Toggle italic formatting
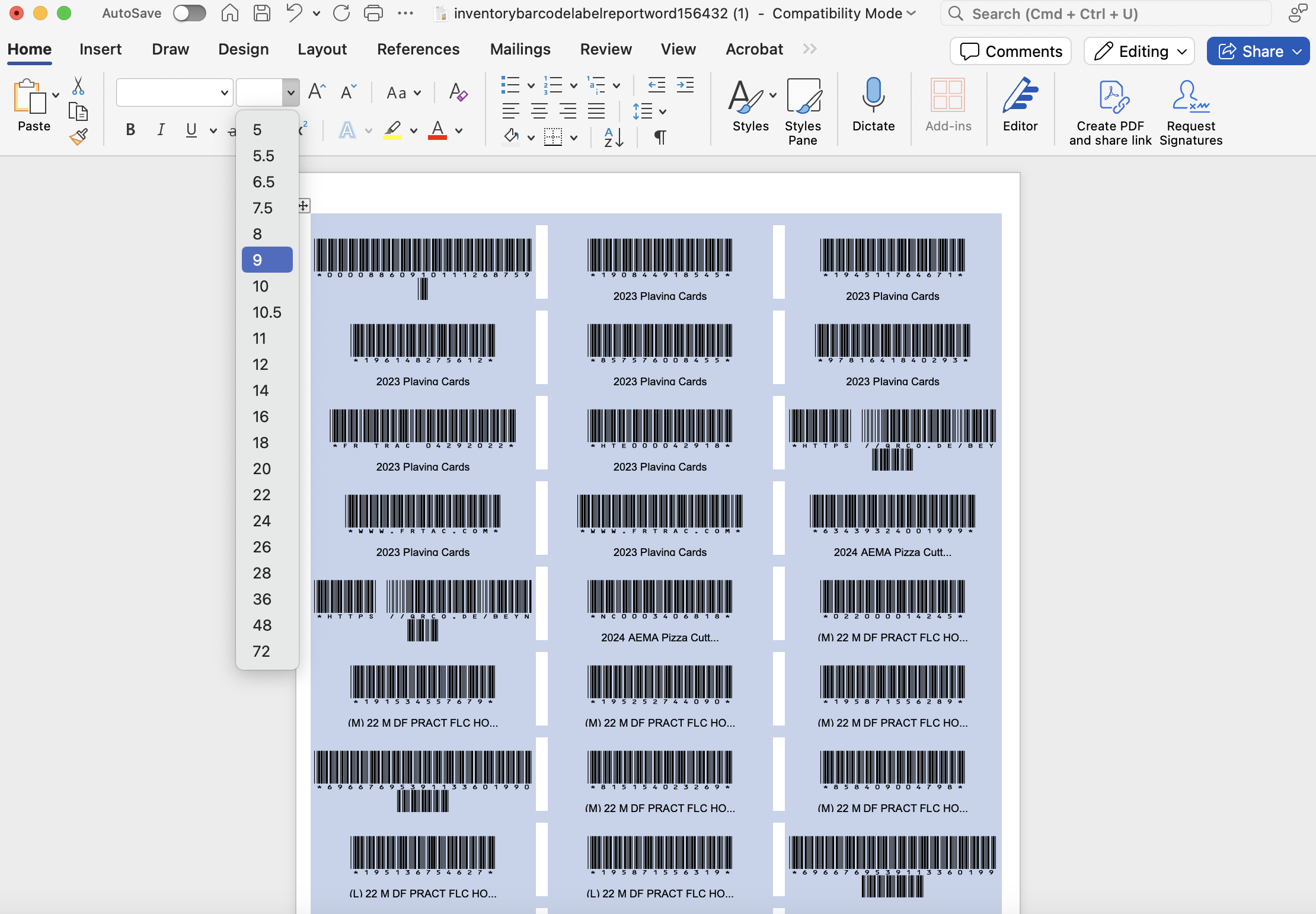The image size is (1316, 914). (161, 130)
